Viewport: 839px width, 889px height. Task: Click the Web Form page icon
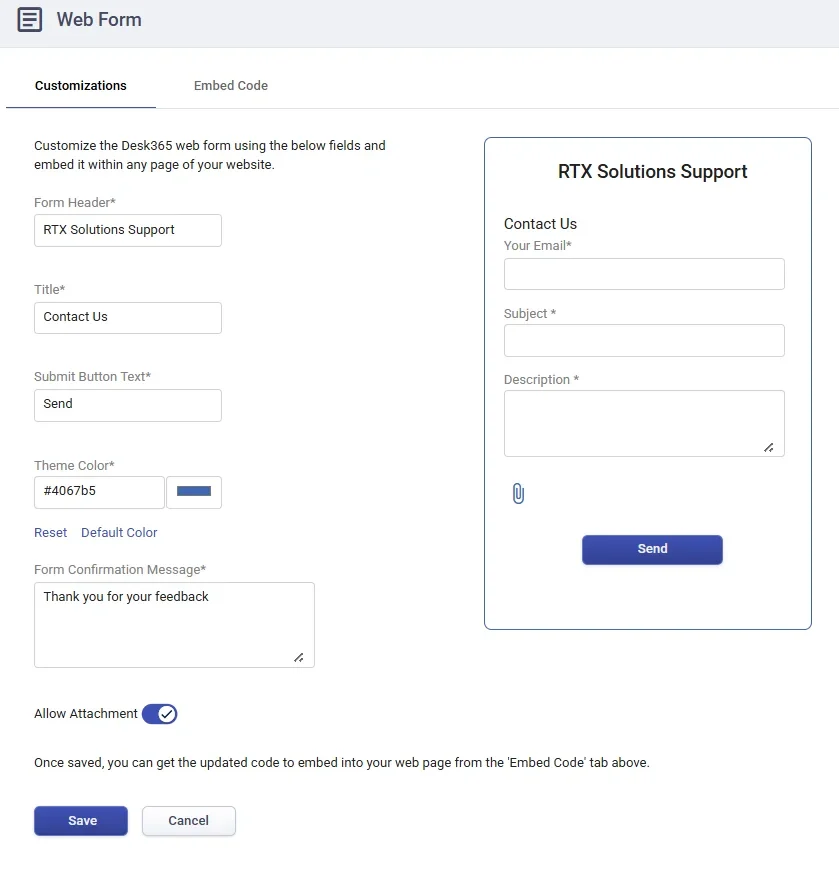tap(29, 20)
